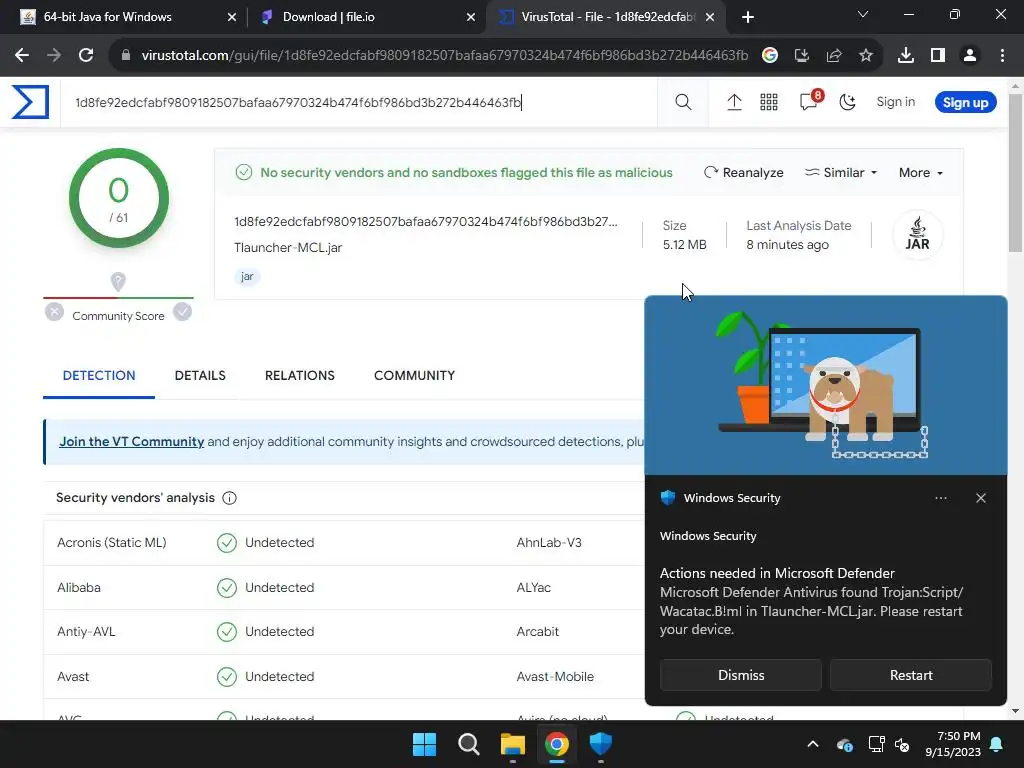The height and width of the screenshot is (768, 1024).
Task: Click the install app icon in address bar
Action: (x=802, y=56)
